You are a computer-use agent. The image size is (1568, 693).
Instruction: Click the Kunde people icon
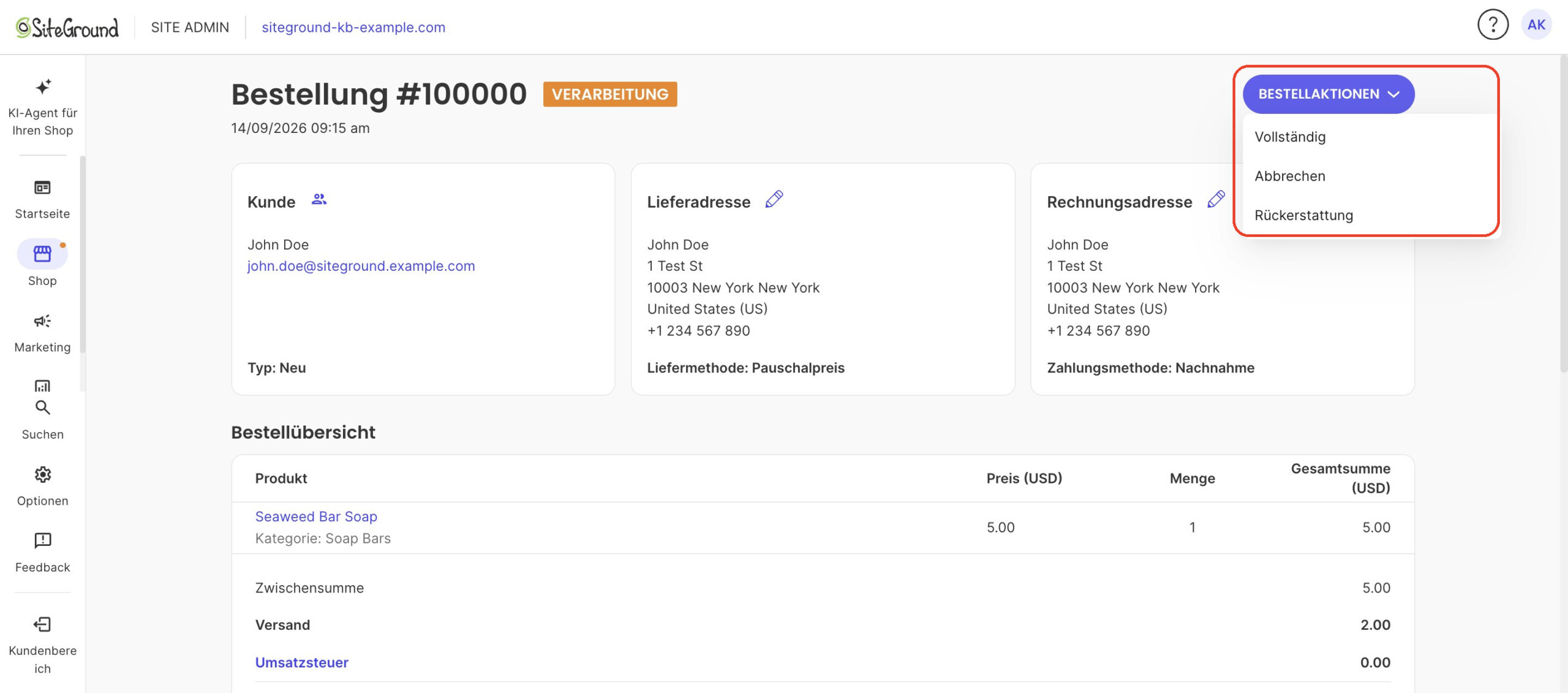(x=319, y=199)
